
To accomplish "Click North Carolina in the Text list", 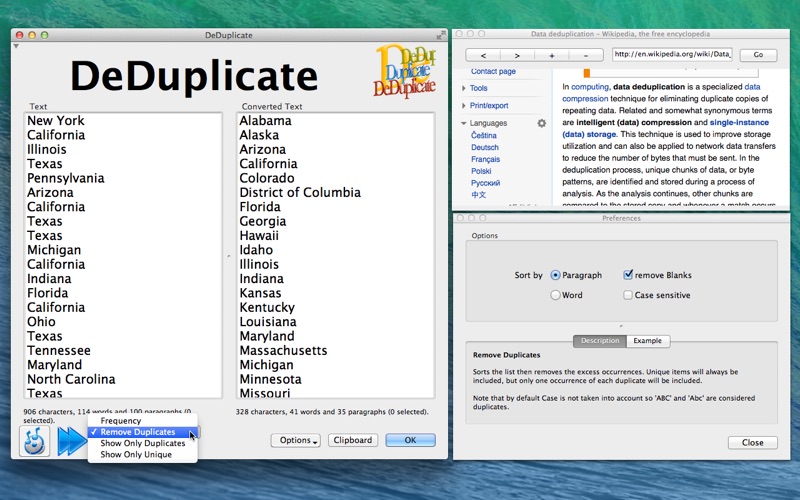I will [x=71, y=379].
